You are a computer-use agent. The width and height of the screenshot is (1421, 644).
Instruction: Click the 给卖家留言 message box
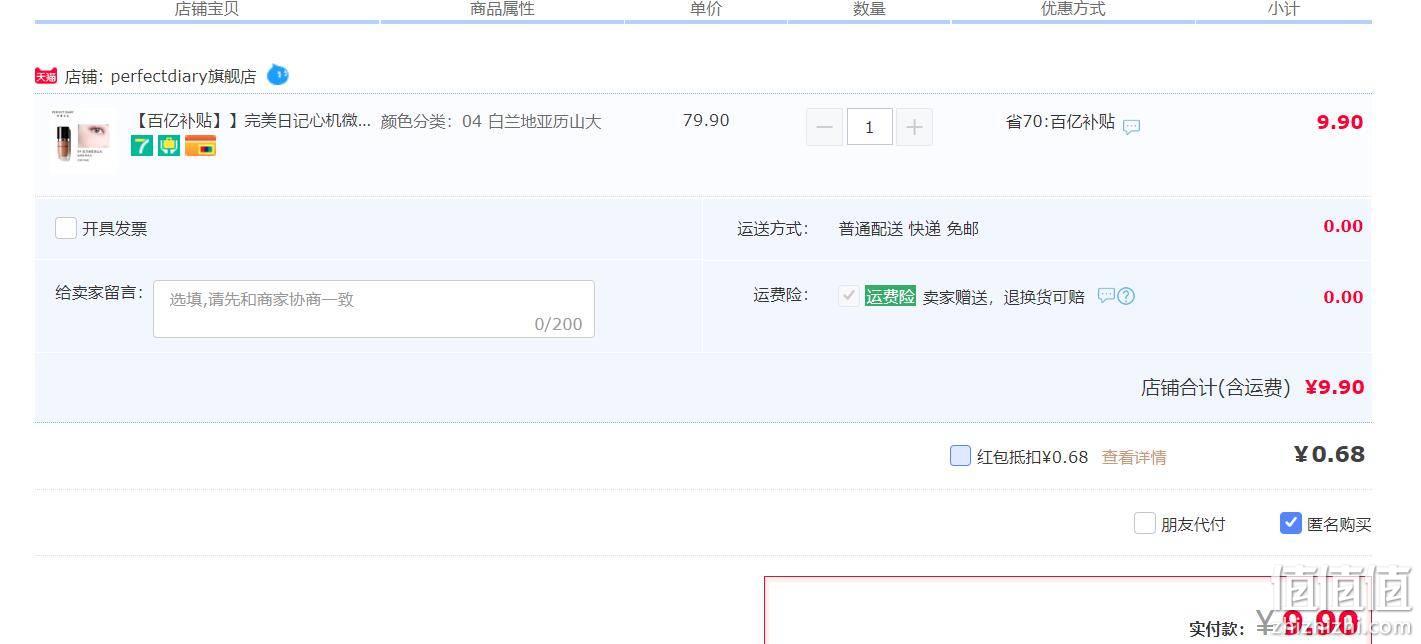coord(374,309)
